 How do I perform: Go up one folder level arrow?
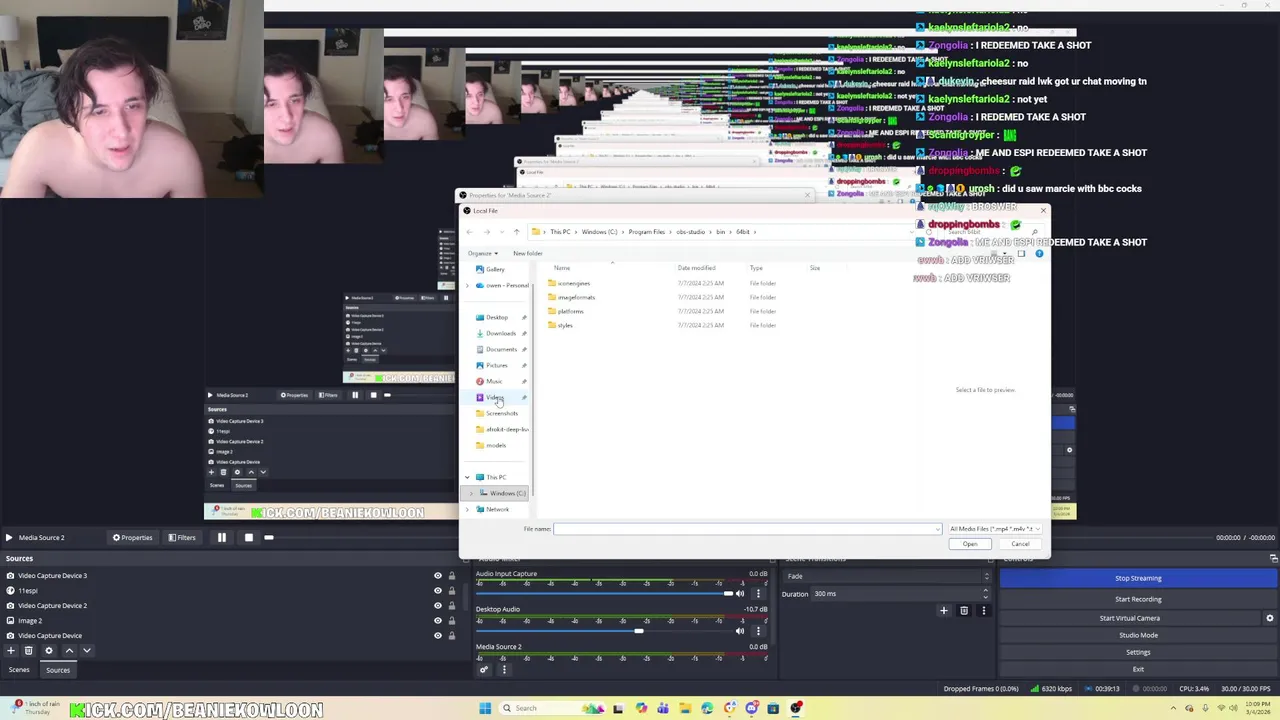tap(516, 232)
